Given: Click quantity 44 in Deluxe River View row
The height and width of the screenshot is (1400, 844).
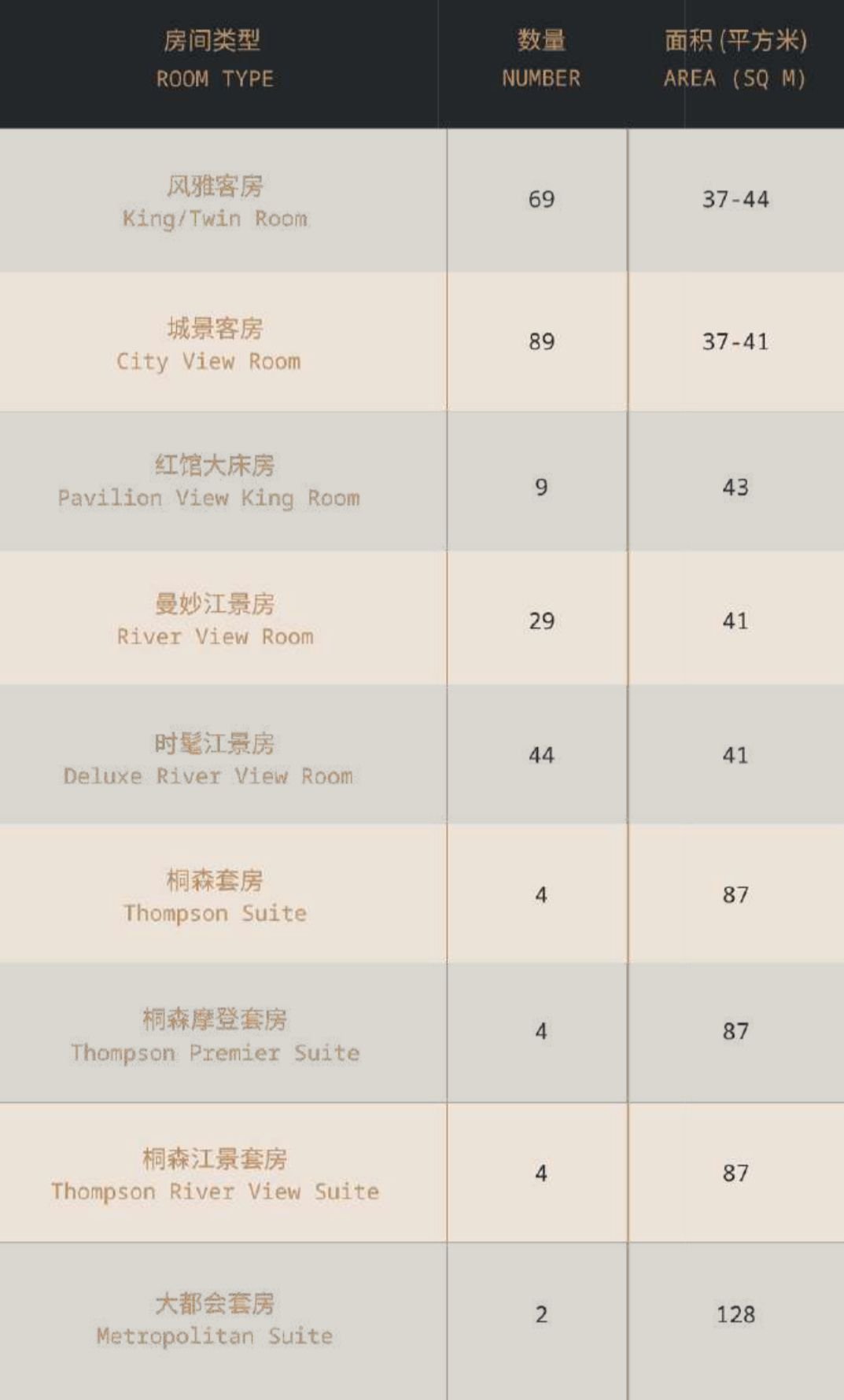Looking at the screenshot, I should click(541, 756).
